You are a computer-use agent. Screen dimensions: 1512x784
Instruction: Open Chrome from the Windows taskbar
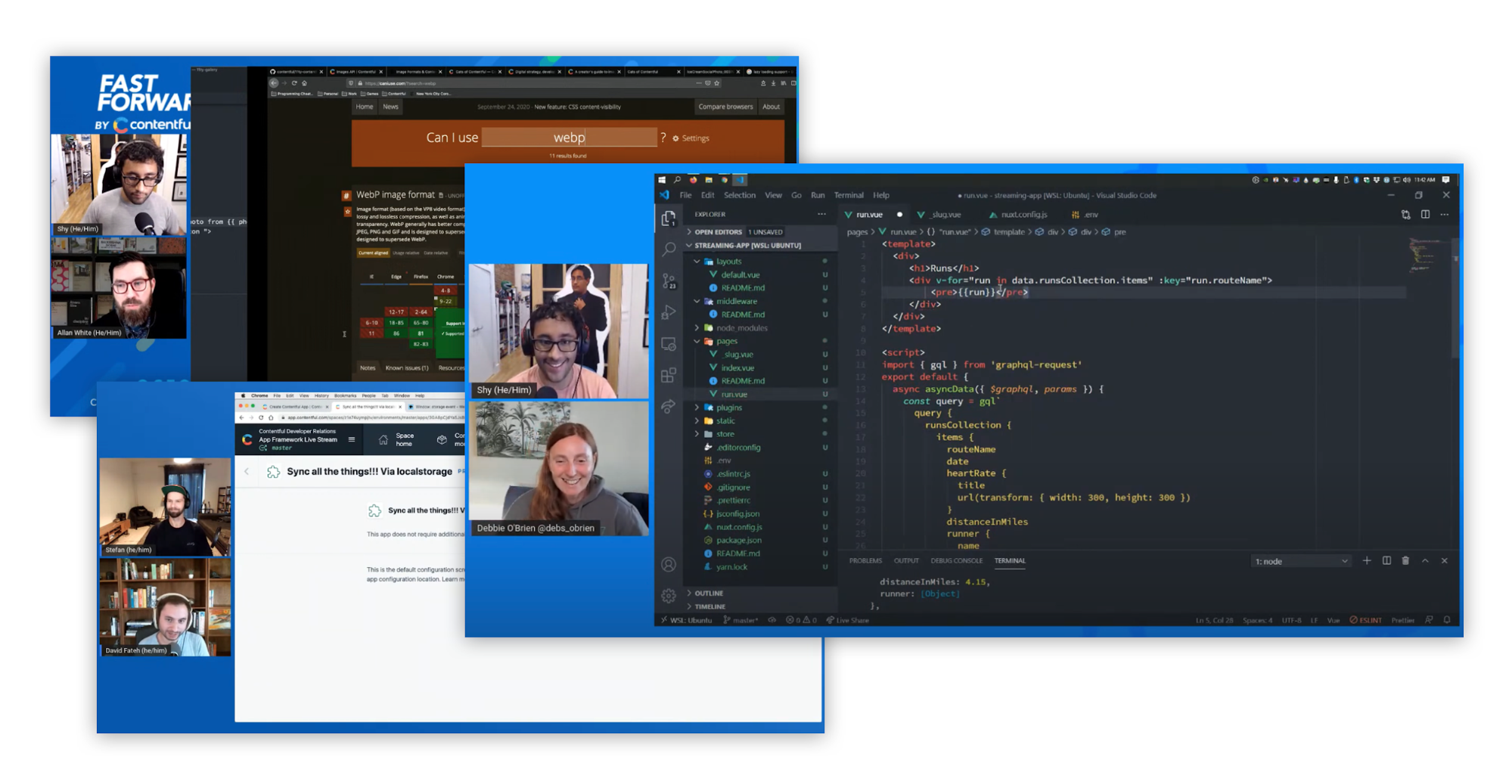[x=725, y=180]
